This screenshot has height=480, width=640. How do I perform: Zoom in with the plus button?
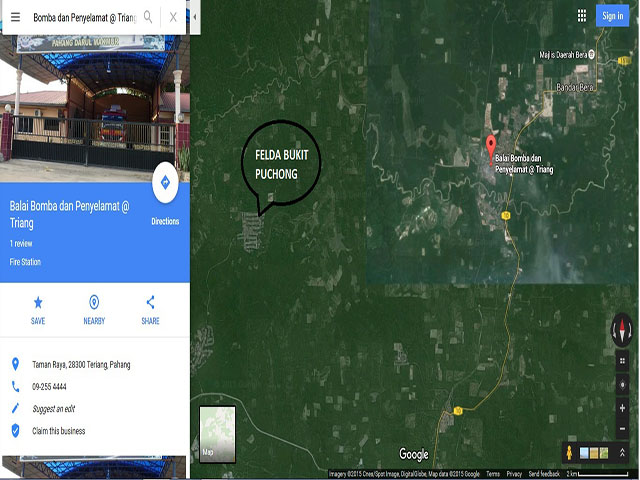(x=622, y=408)
